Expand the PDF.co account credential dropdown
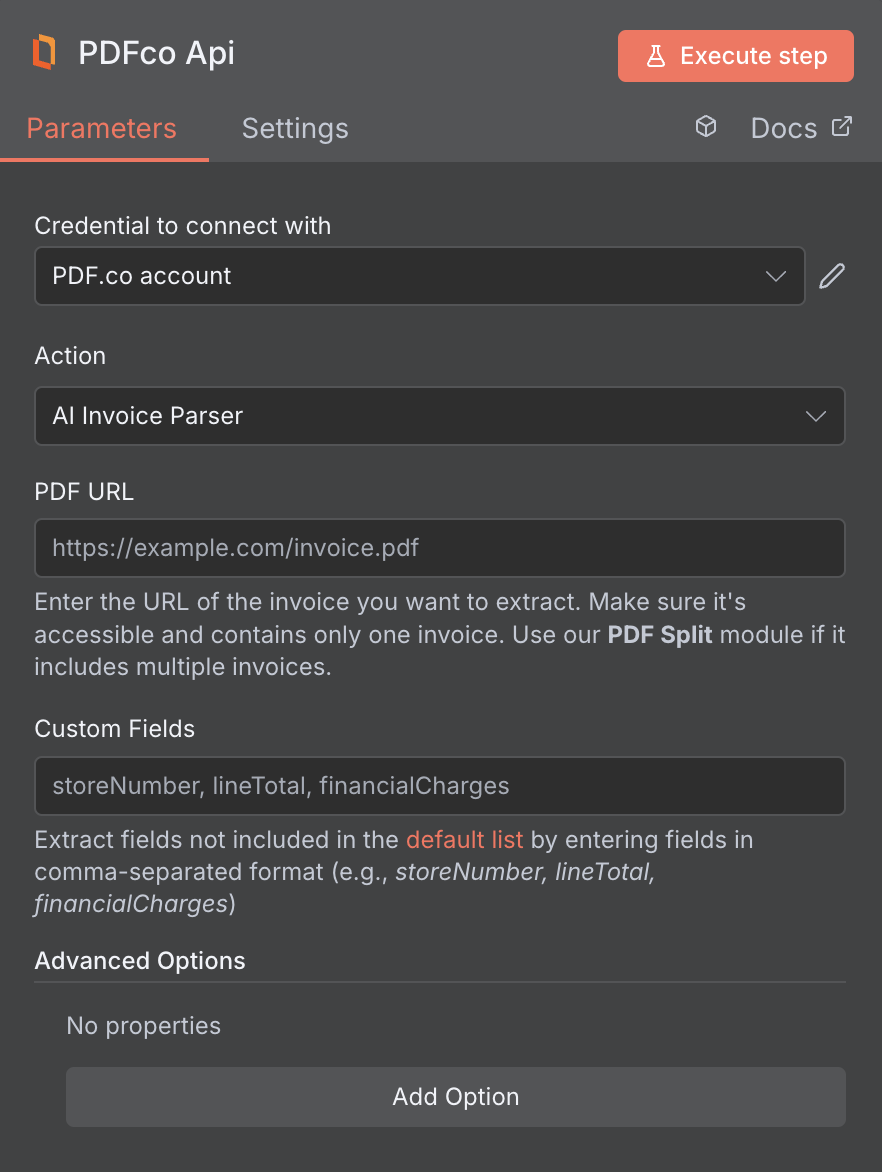This screenshot has height=1172, width=882. [420, 276]
